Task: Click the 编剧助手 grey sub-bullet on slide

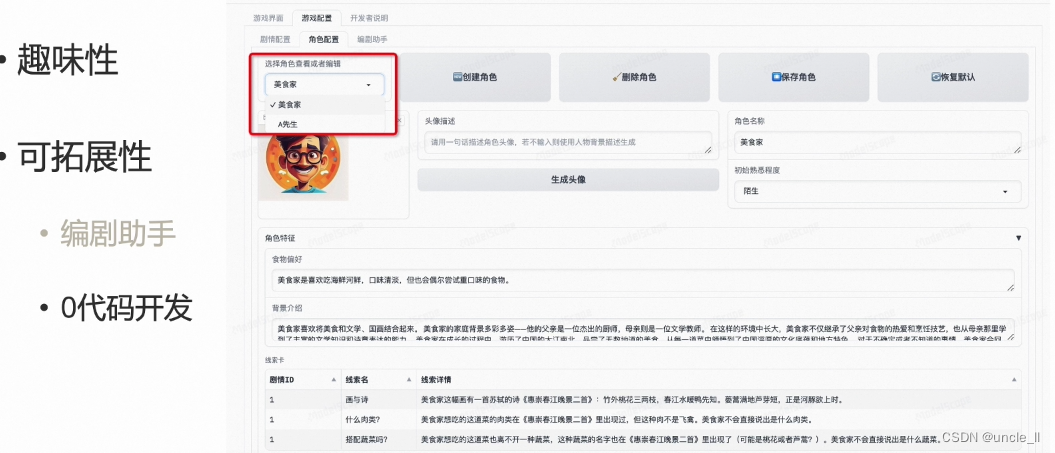Action: click(x=118, y=234)
